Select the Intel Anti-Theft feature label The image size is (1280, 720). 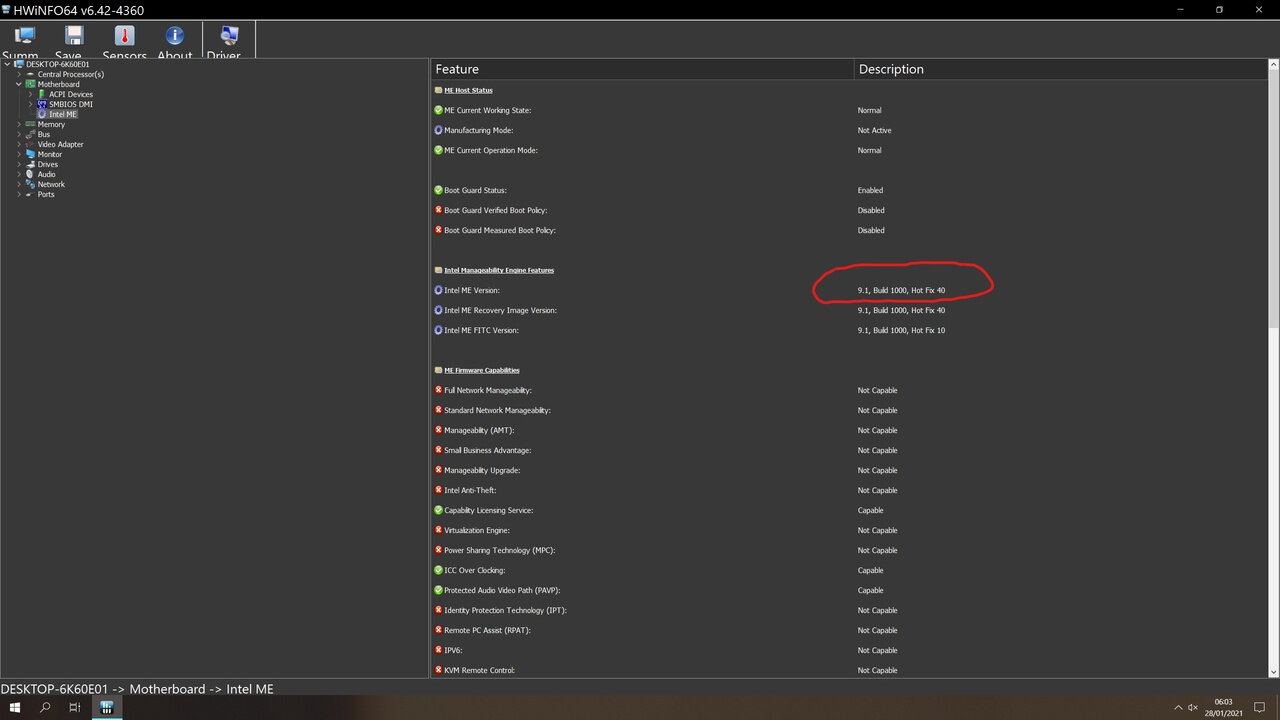470,490
